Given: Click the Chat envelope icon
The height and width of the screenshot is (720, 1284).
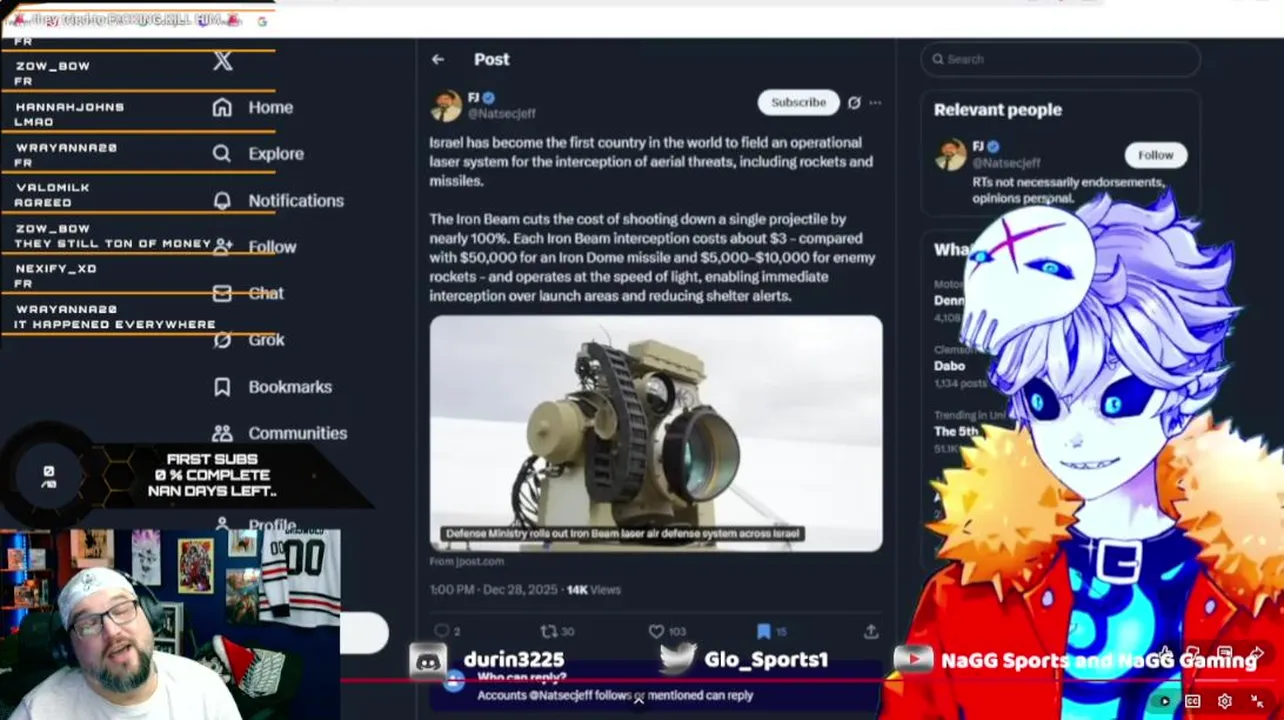Looking at the screenshot, I should point(222,293).
